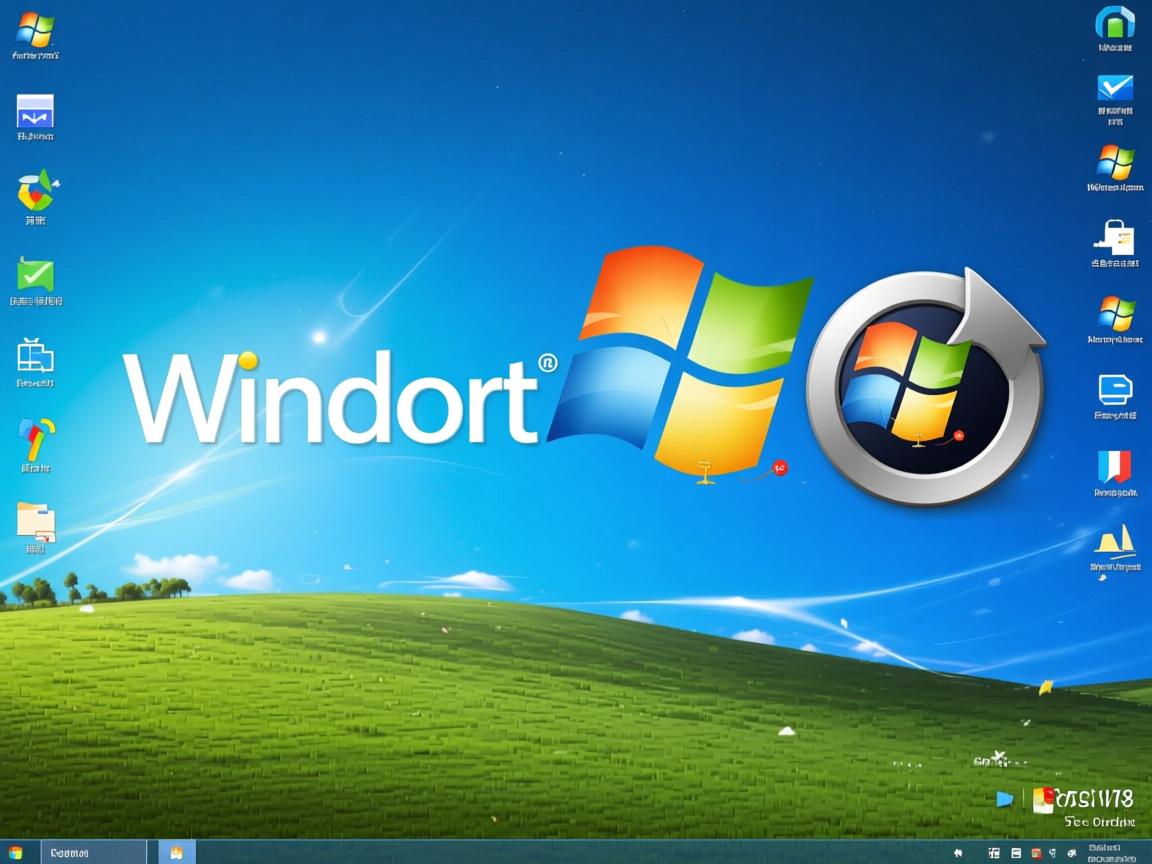This screenshot has height=864, width=1152.
Task: Click the Windows logo taskbar shortcut
Action: (176, 852)
